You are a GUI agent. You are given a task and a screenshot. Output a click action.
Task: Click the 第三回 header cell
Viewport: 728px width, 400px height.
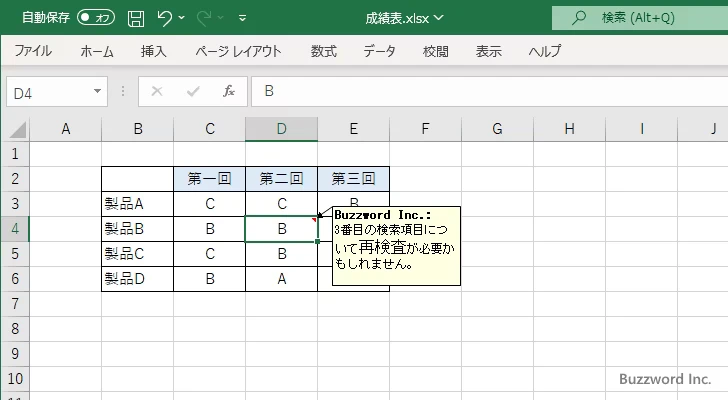click(353, 179)
